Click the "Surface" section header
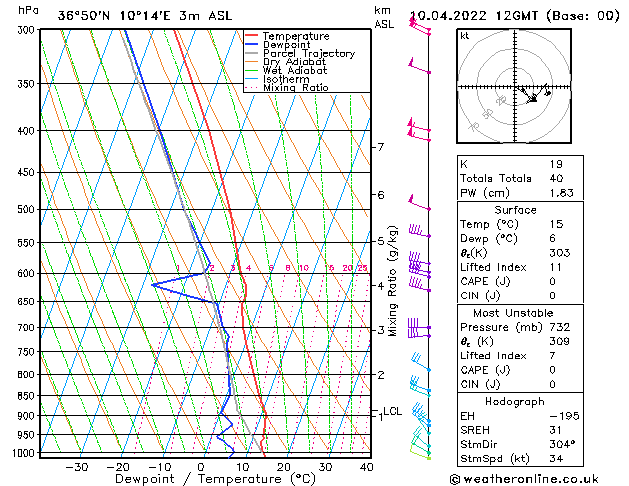 click(x=515, y=210)
